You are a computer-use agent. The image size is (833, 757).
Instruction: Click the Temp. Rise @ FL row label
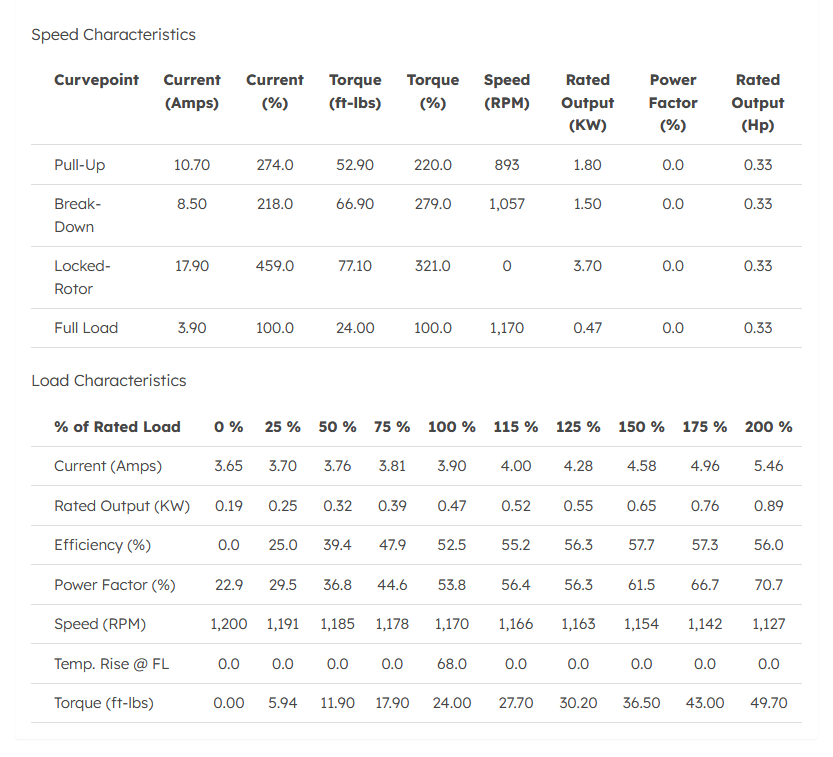click(111, 664)
